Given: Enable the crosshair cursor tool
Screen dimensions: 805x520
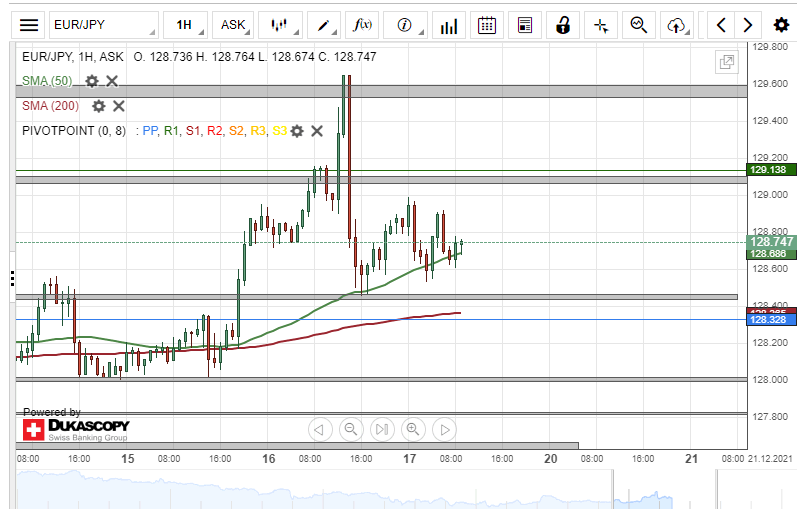Looking at the screenshot, I should (601, 25).
